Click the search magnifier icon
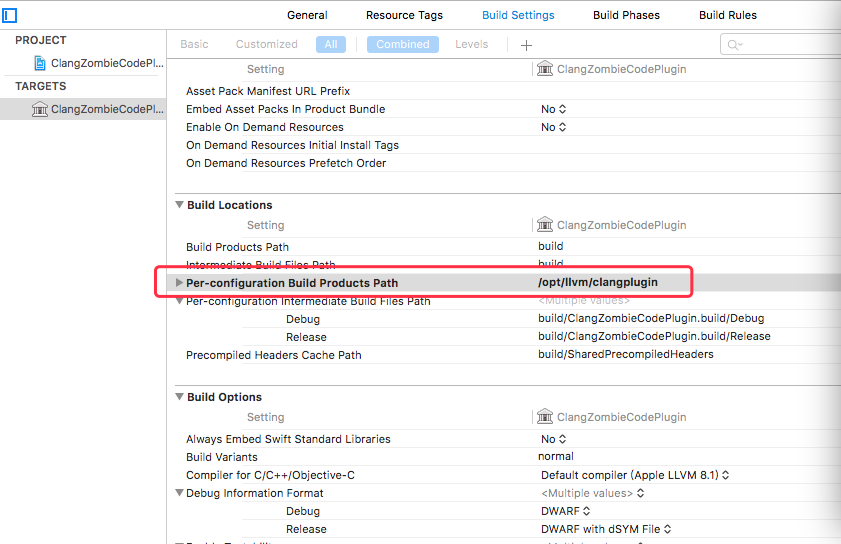 pyautogui.click(x=734, y=45)
